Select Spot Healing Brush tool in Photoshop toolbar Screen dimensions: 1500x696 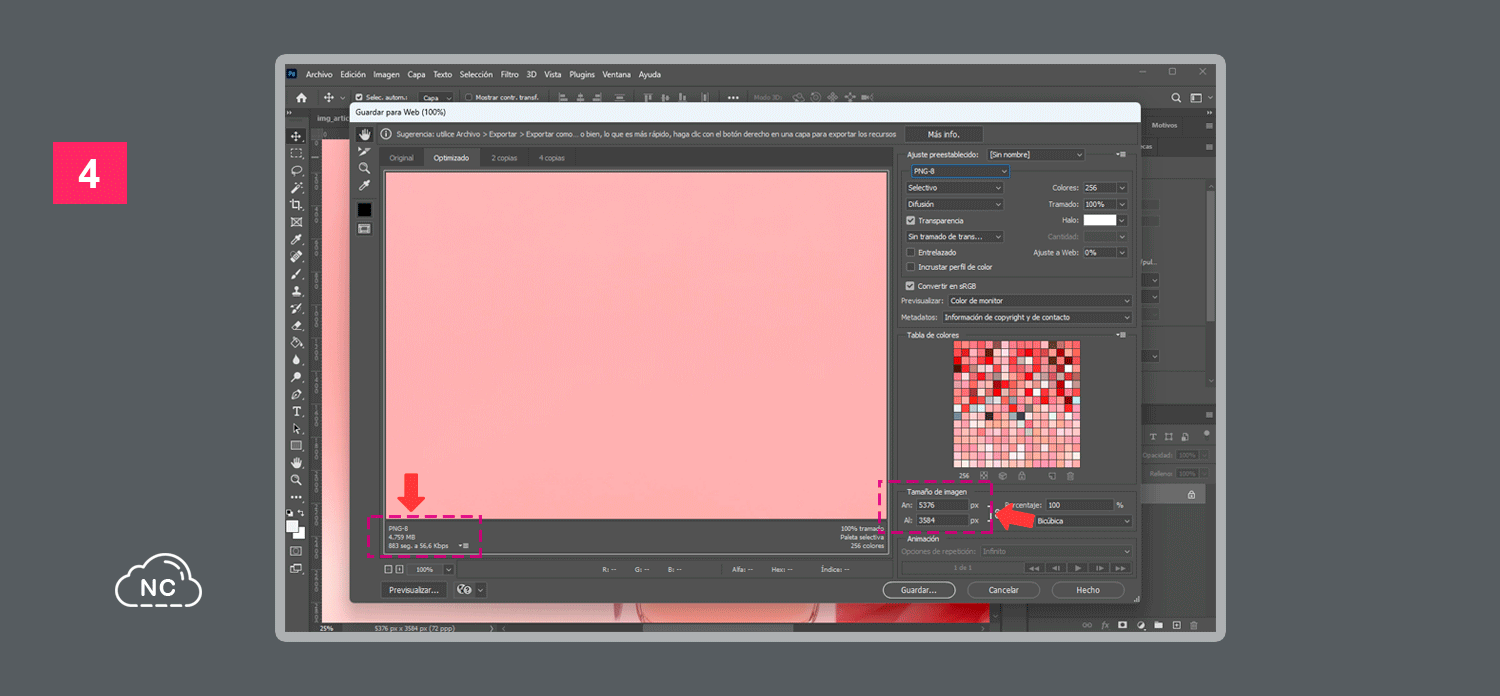point(296,256)
